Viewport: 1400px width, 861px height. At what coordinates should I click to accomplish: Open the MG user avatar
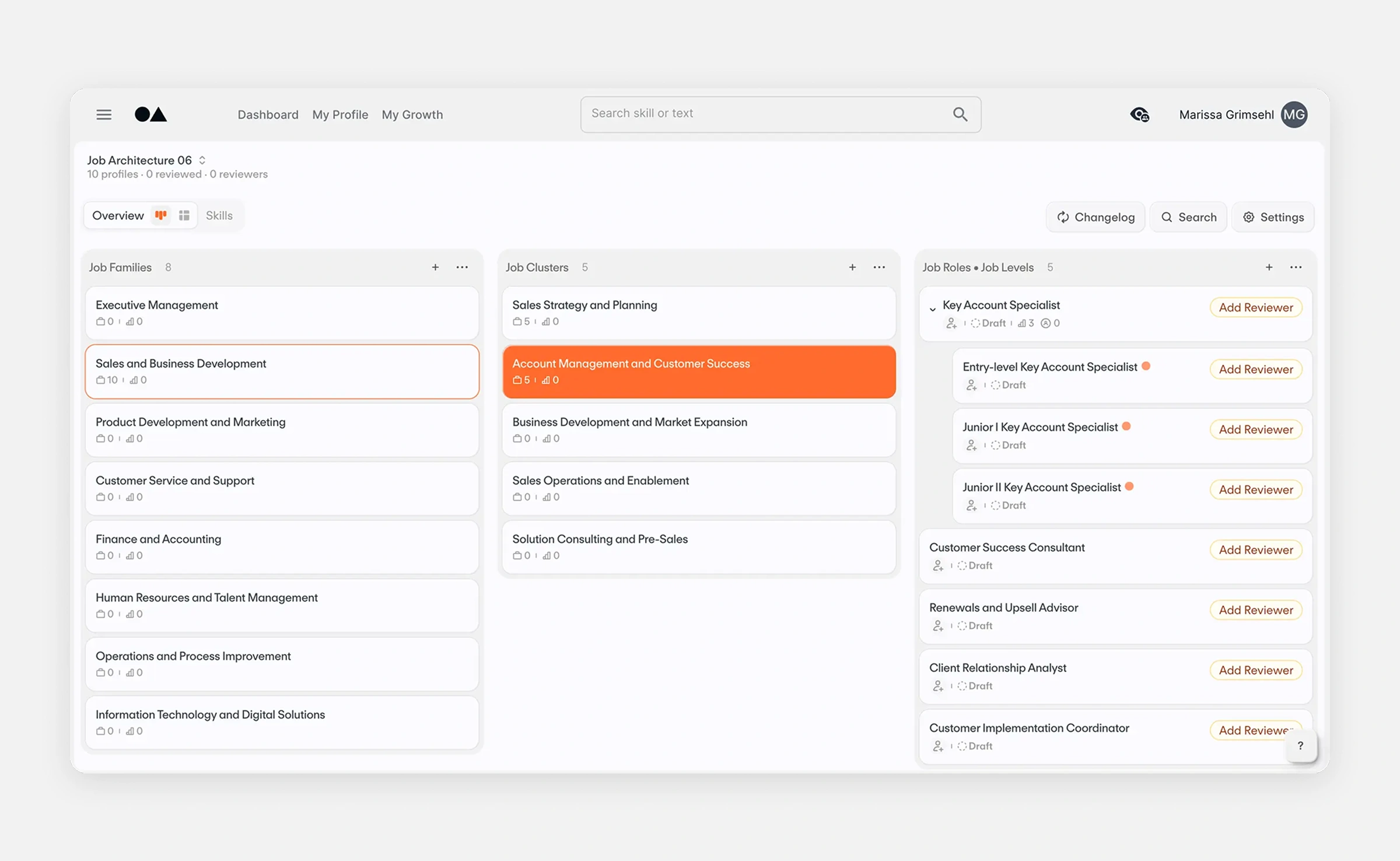point(1294,114)
